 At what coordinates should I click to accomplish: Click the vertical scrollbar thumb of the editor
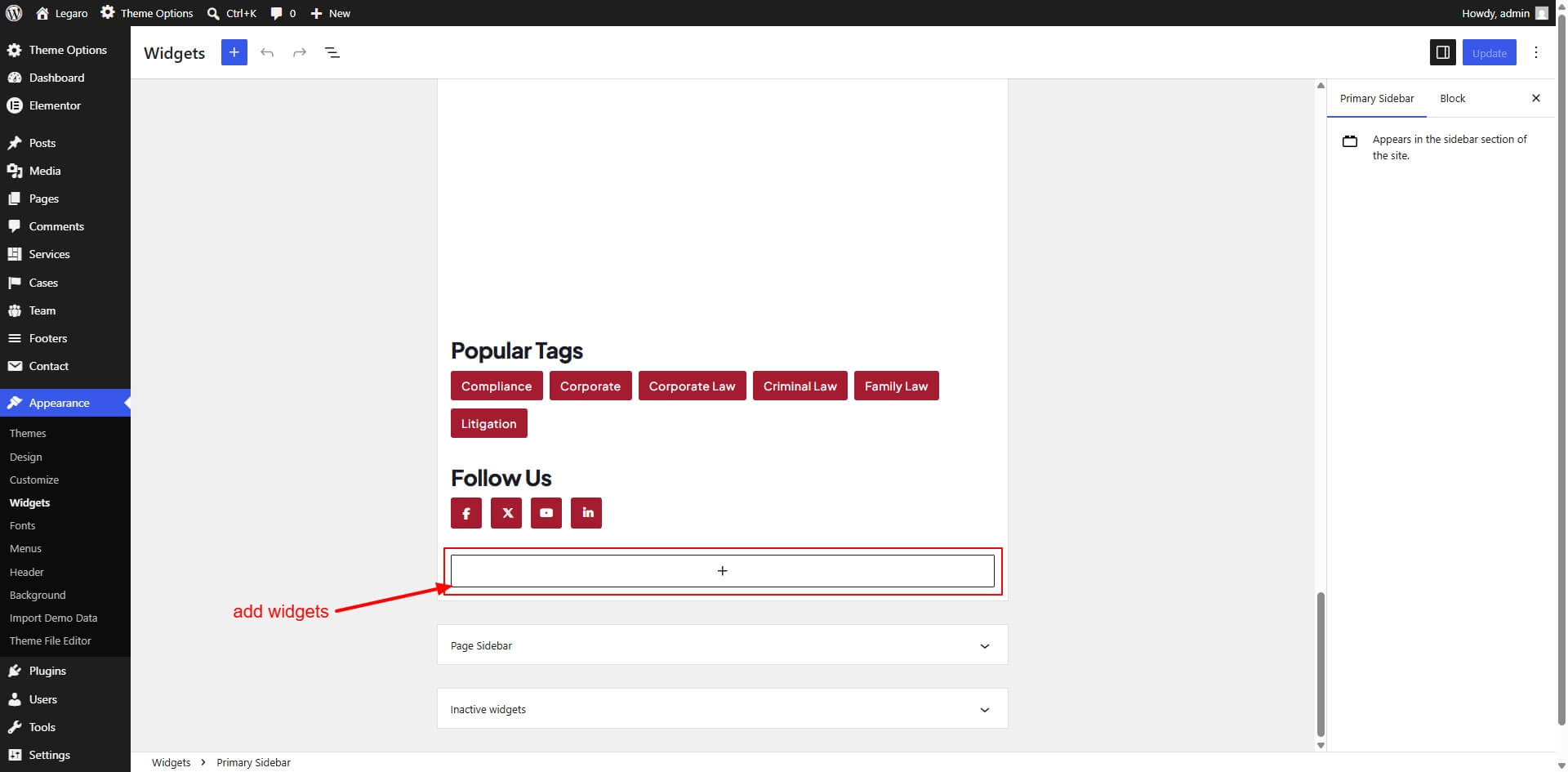coord(1321,664)
